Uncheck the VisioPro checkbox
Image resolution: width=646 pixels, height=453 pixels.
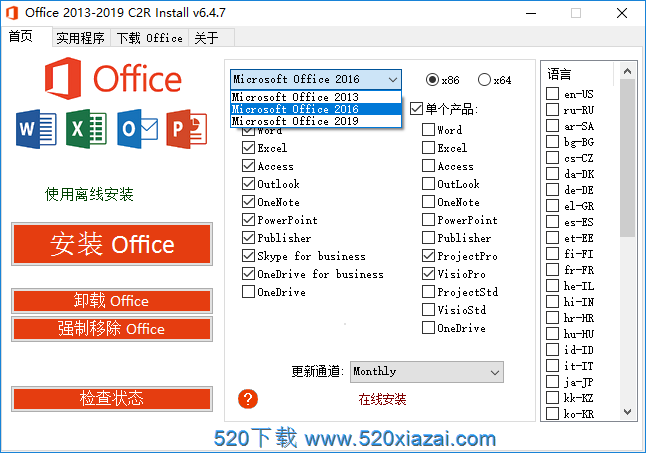click(x=428, y=273)
